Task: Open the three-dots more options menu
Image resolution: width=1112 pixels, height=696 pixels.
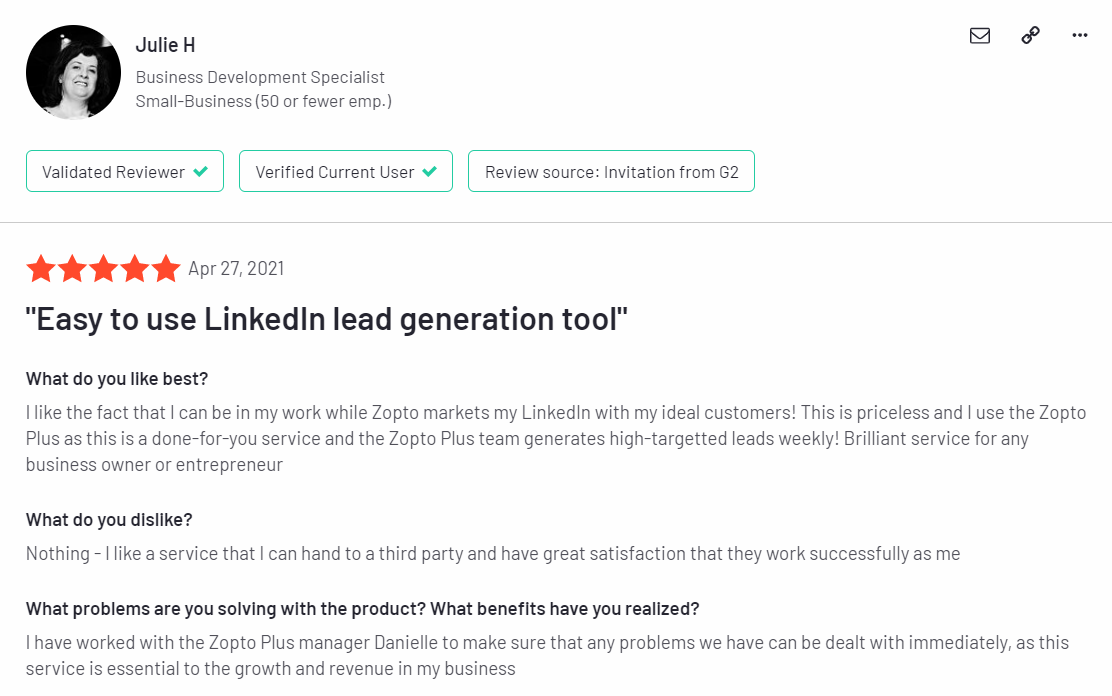Action: click(x=1079, y=35)
